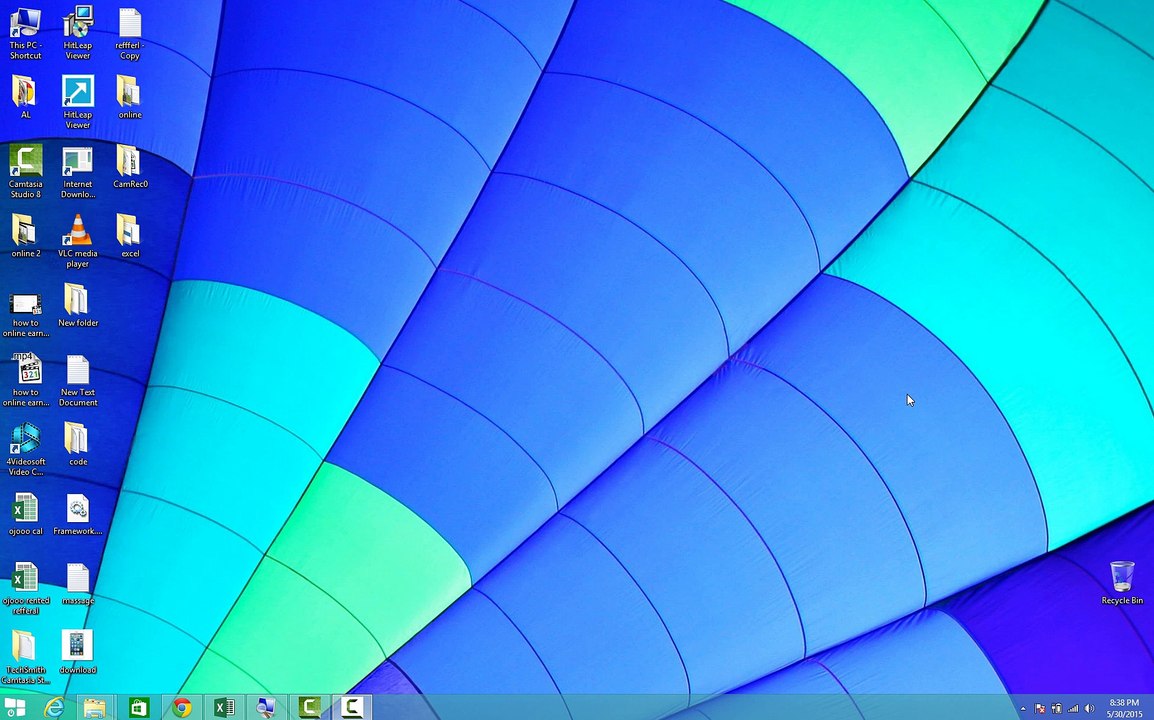Click the Recycle Bin icon
The width and height of the screenshot is (1154, 720).
tap(1121, 578)
